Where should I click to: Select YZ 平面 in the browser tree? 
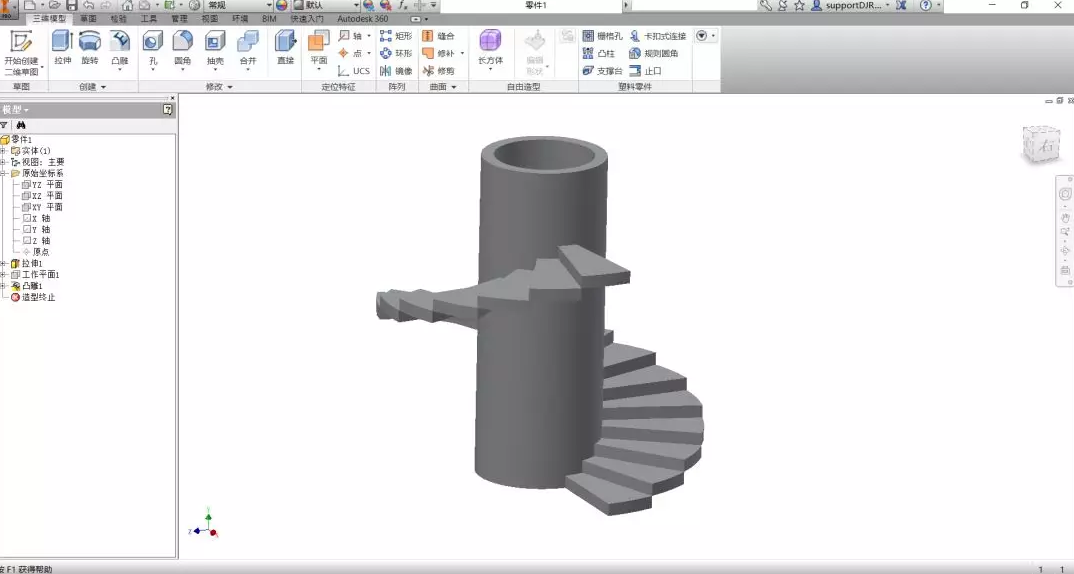pyautogui.click(x=42, y=184)
